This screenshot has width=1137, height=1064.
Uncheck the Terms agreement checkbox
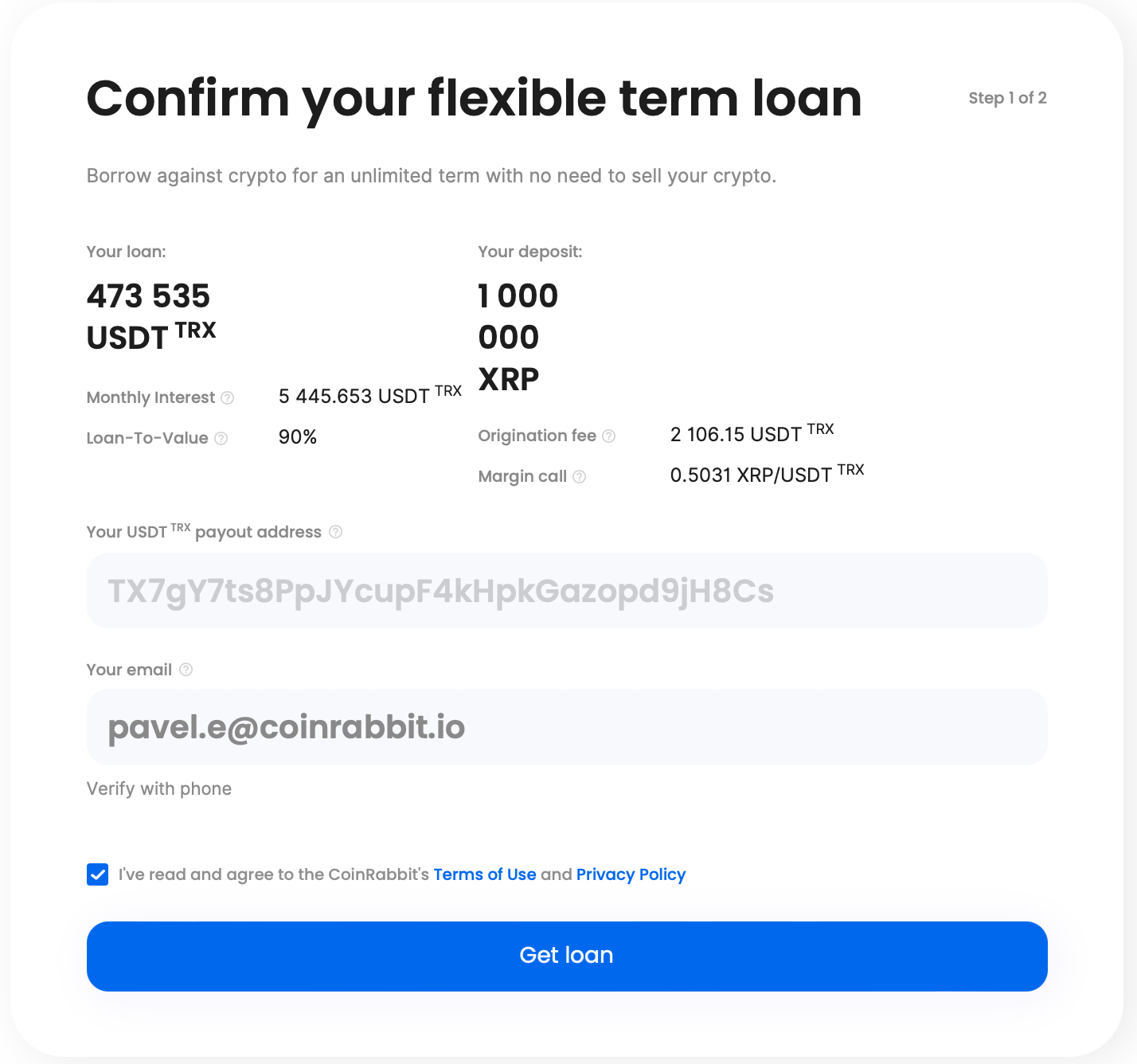tap(98, 874)
